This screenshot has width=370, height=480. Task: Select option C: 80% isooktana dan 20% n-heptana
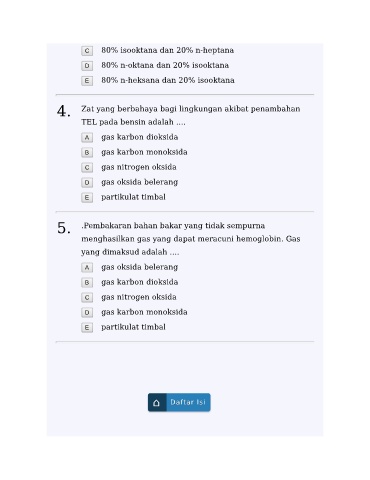click(x=87, y=51)
